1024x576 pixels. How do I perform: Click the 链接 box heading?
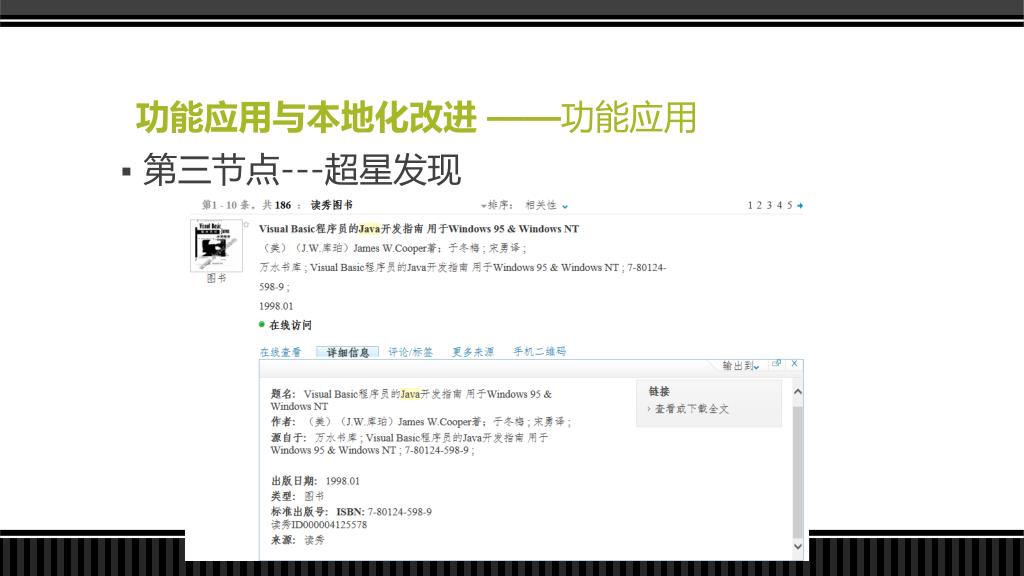coord(659,391)
